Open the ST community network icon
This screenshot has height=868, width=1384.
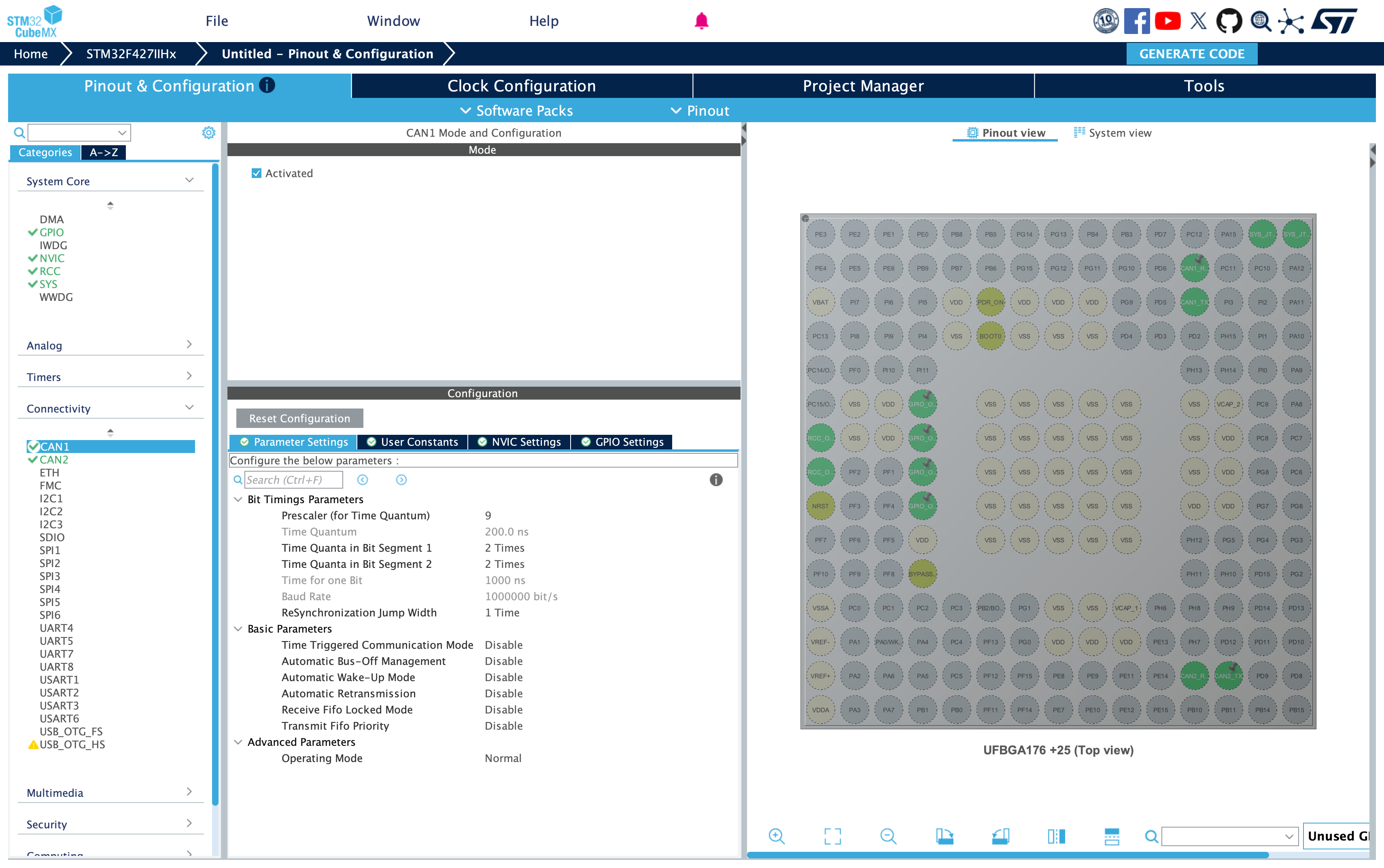click(1291, 21)
